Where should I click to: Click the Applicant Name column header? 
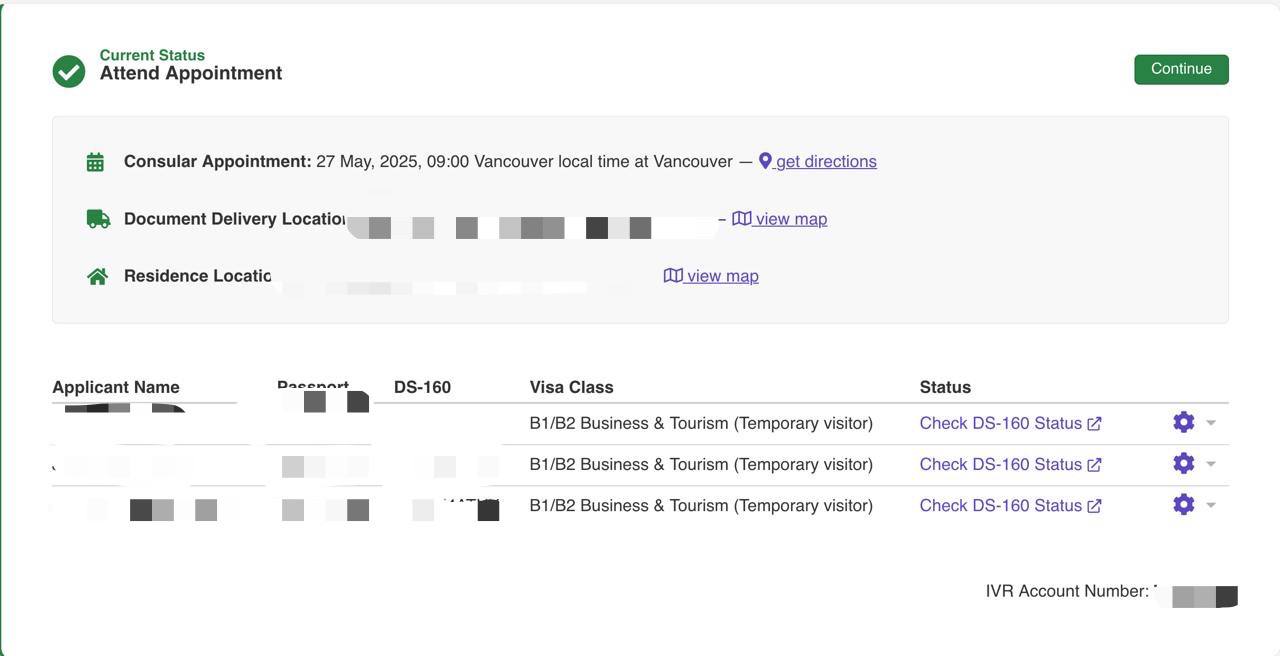[116, 387]
